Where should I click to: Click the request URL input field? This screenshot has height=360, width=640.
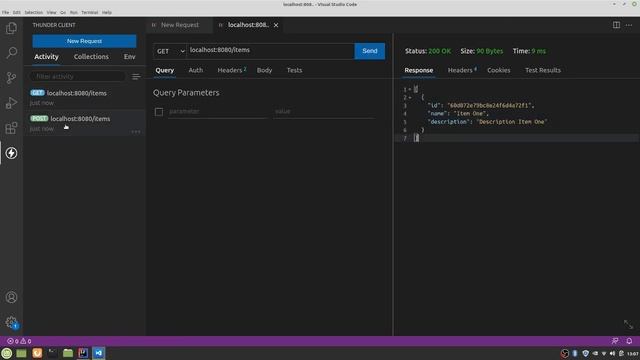pos(271,51)
